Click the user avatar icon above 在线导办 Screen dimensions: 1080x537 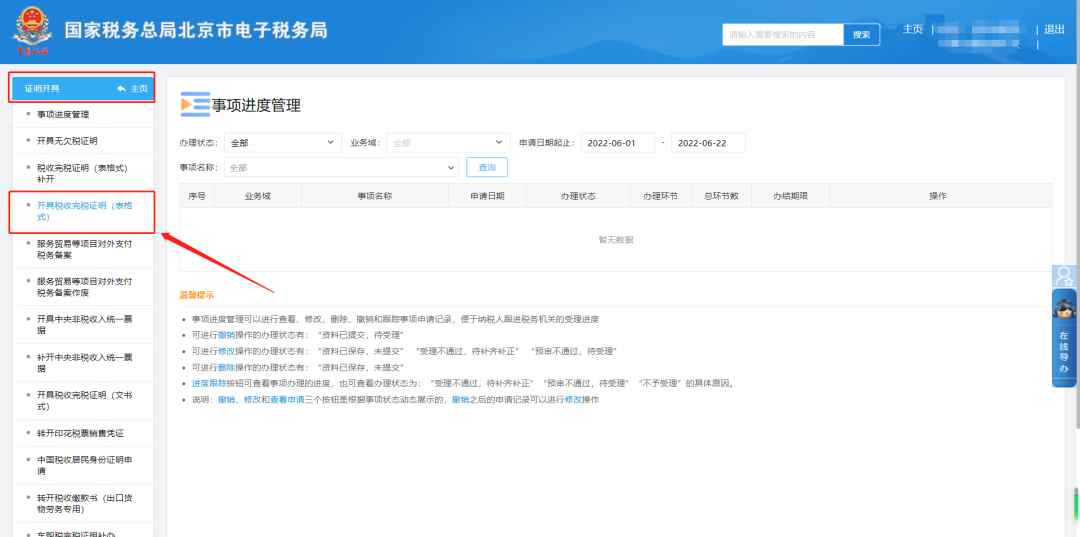tap(1064, 276)
